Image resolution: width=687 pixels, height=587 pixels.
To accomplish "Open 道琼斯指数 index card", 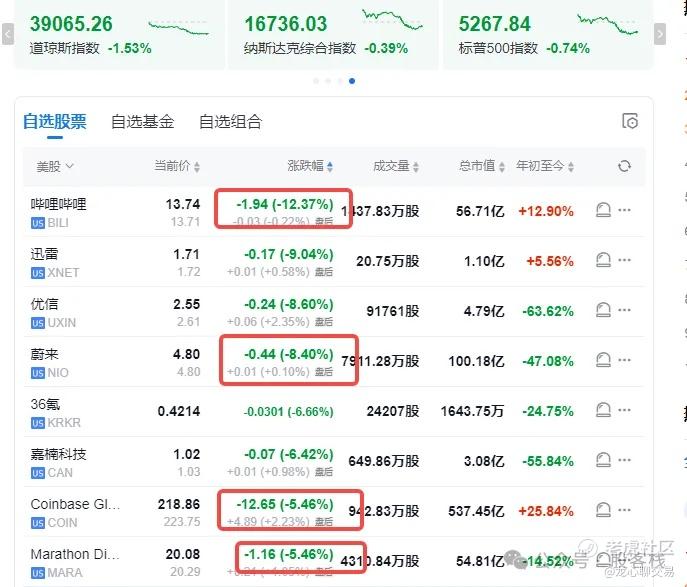I will click(120, 35).
